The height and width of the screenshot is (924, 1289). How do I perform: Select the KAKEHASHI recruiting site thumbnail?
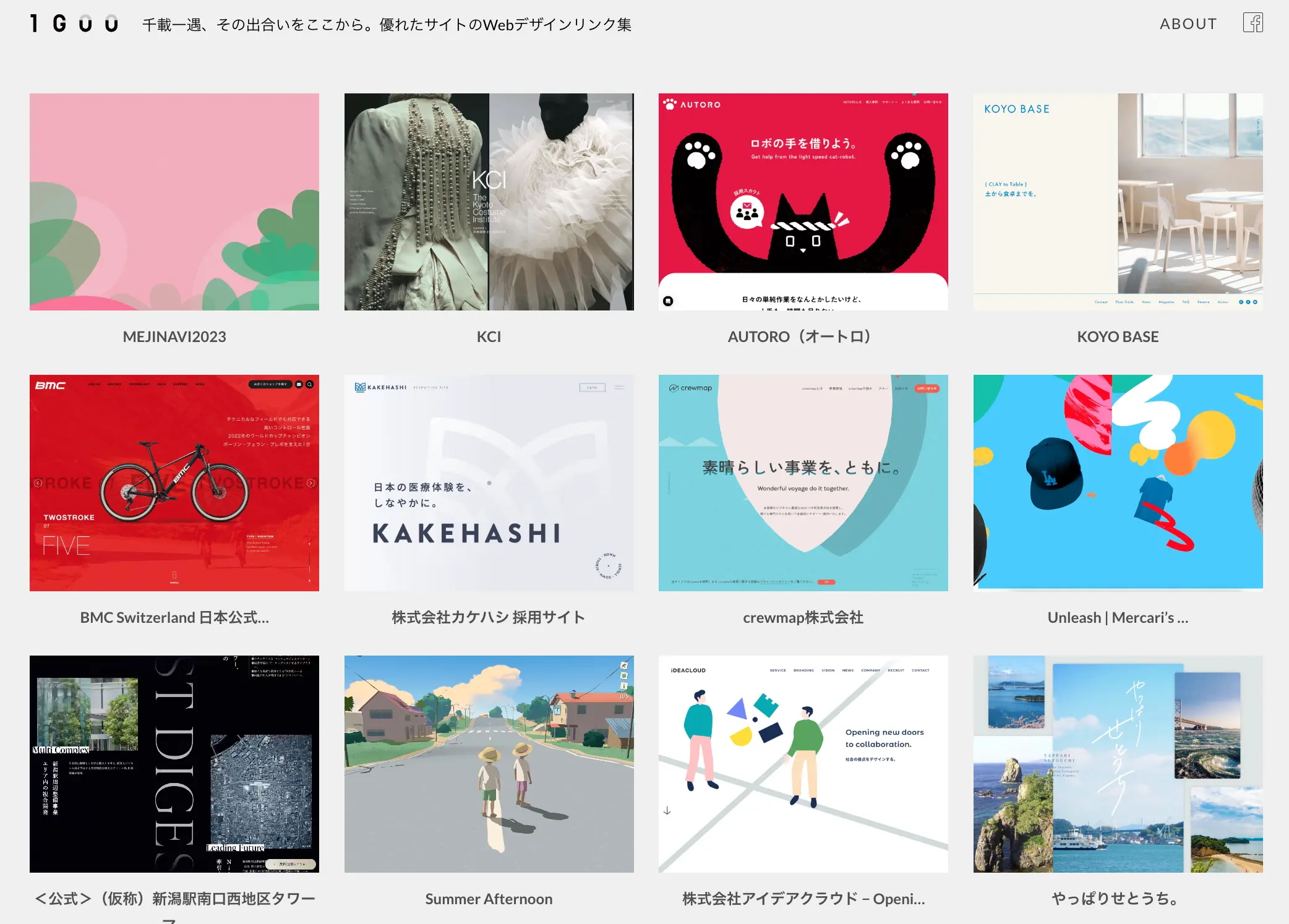[x=489, y=483]
